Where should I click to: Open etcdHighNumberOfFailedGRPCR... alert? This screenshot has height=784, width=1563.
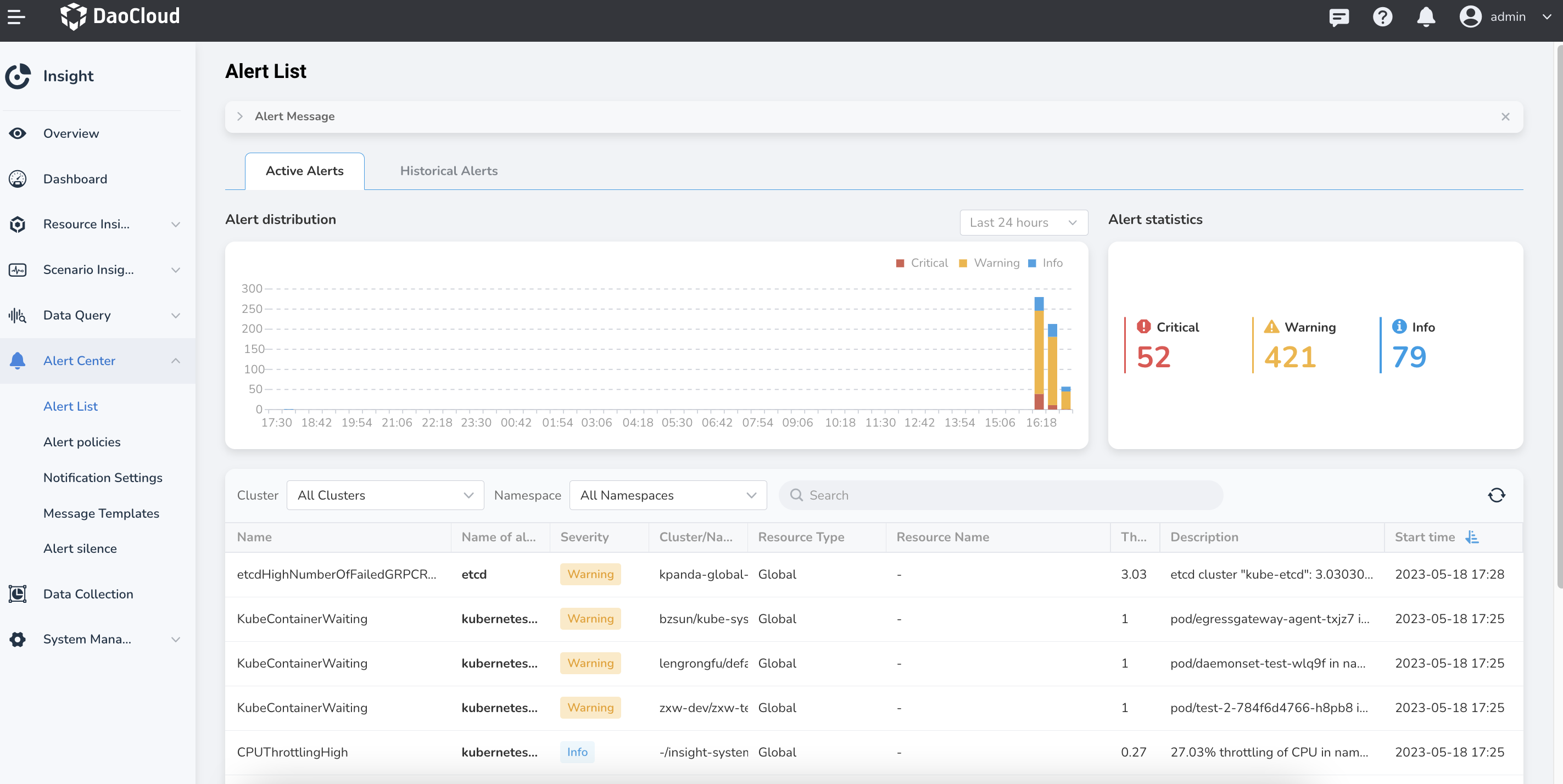337,574
